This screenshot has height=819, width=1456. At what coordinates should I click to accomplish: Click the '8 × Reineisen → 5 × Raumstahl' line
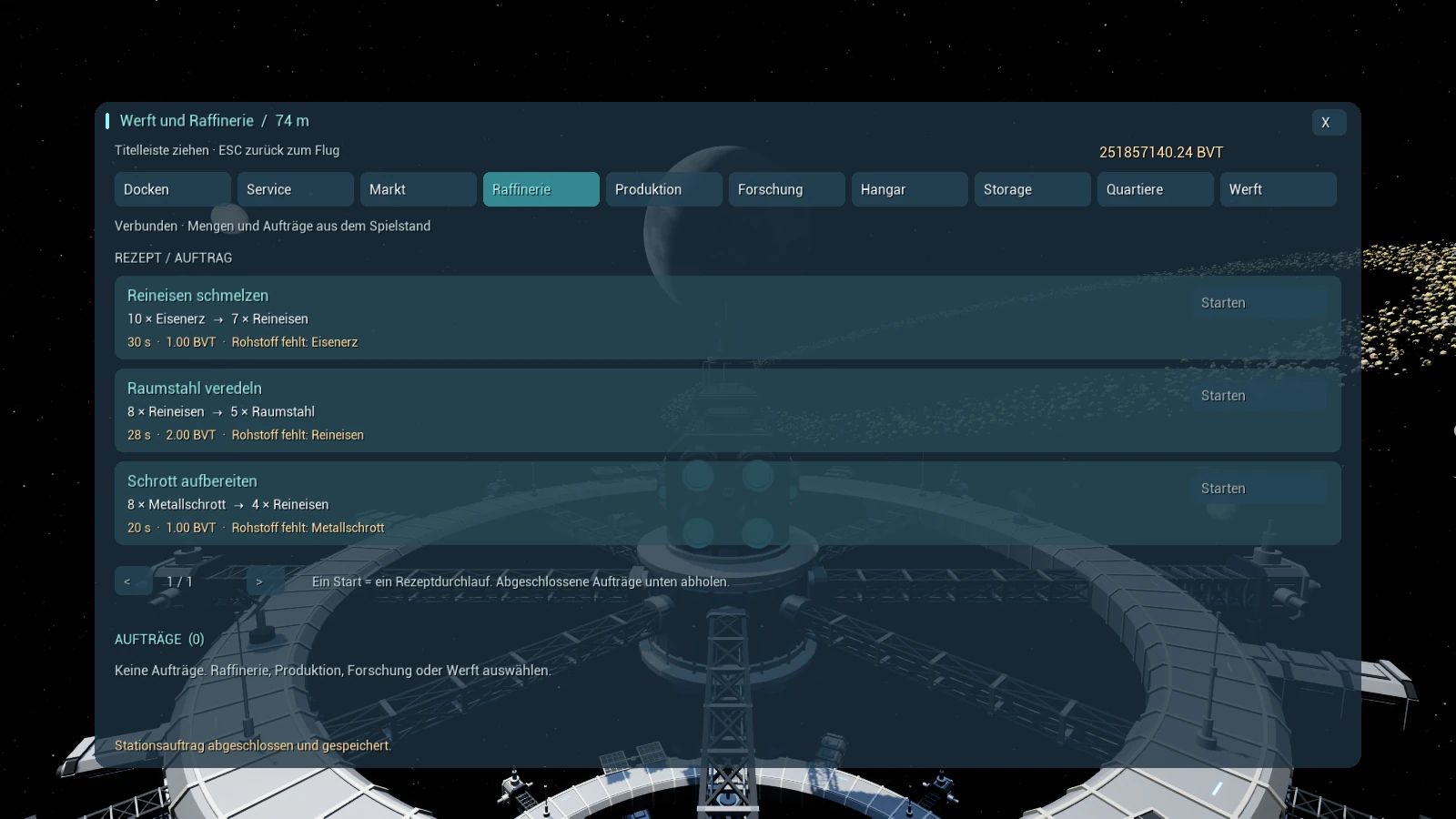click(221, 412)
